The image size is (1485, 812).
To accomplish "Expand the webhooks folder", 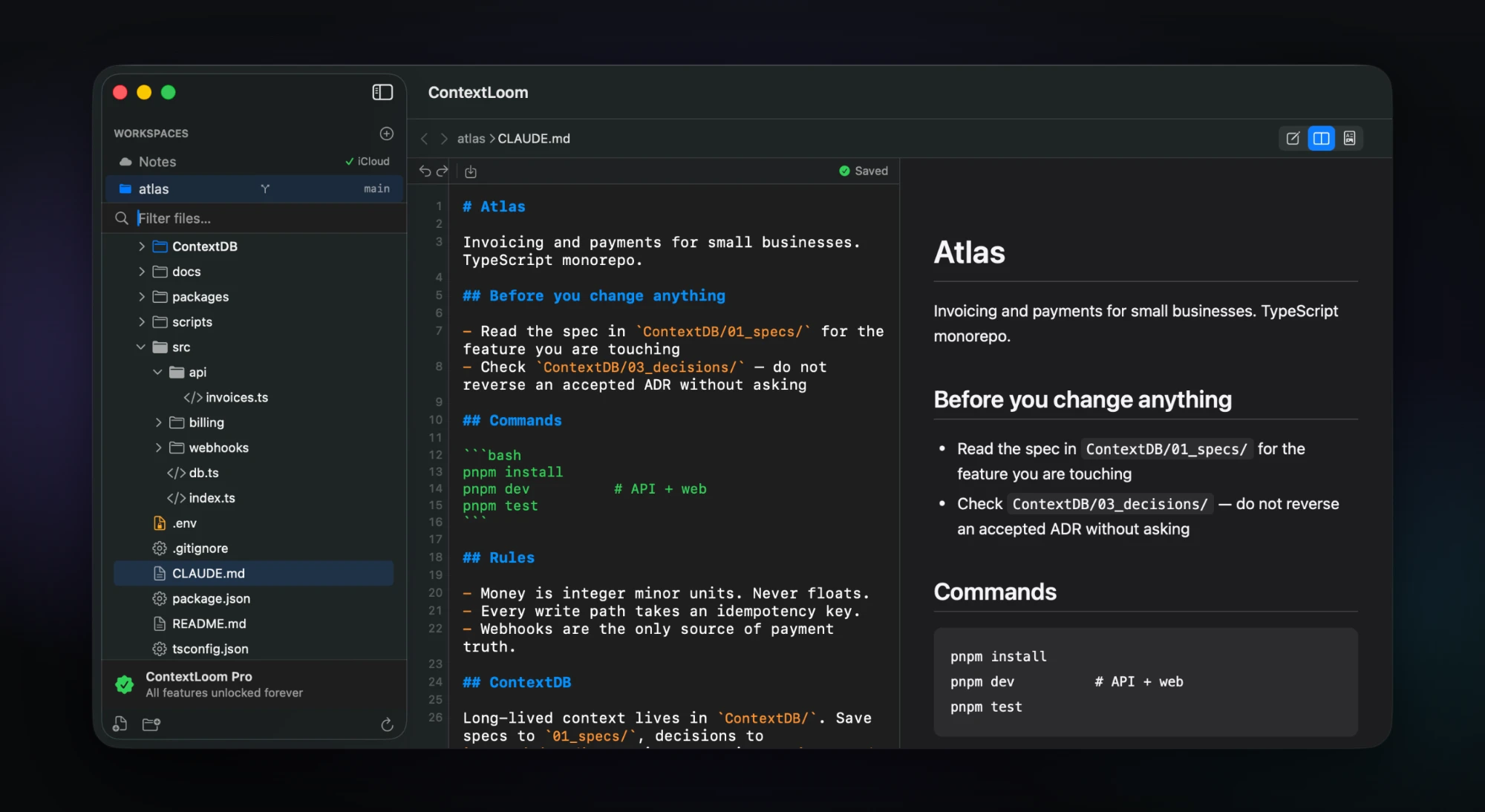I will tap(158, 448).
